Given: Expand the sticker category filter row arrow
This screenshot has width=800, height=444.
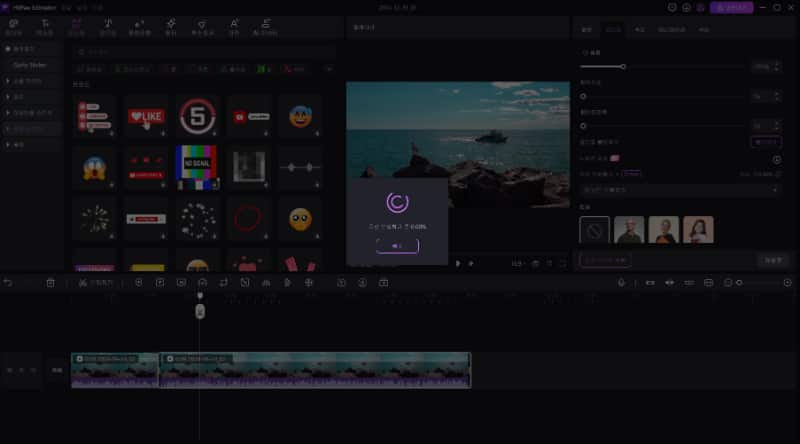Looking at the screenshot, I should click(328, 69).
